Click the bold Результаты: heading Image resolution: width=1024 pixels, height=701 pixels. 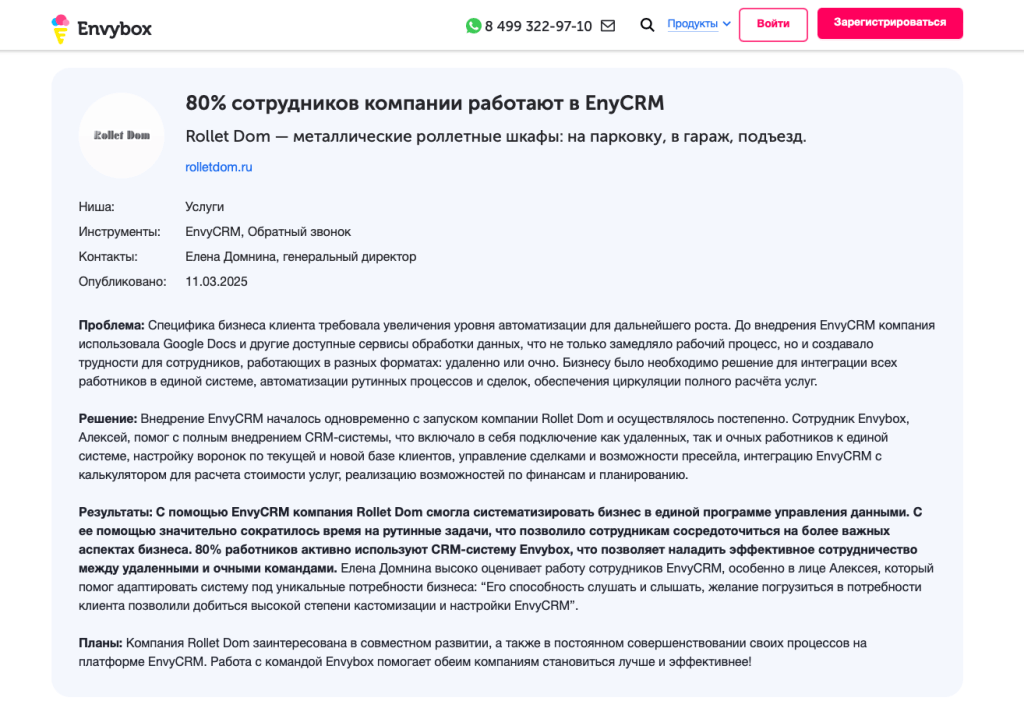116,512
